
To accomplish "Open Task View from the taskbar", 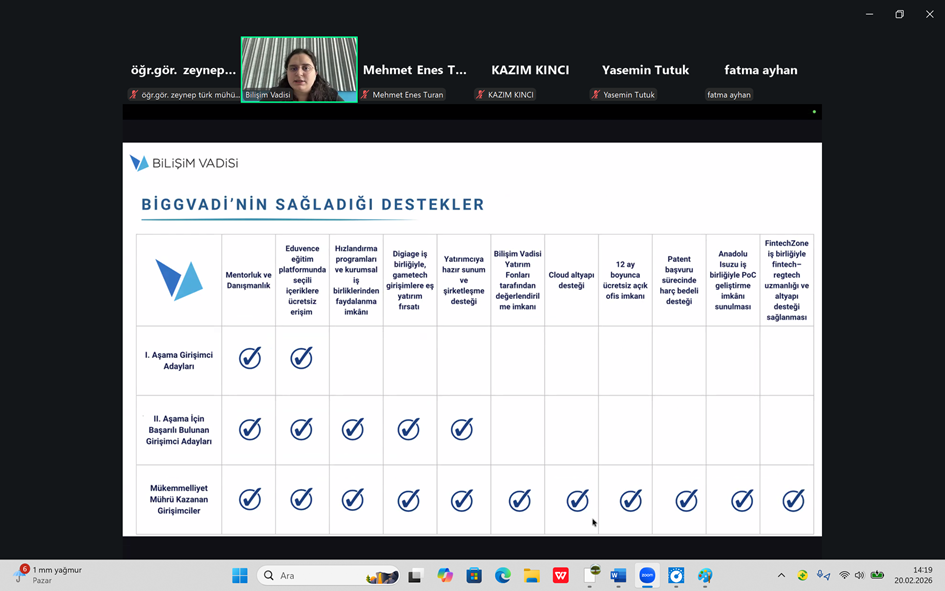I will [x=415, y=575].
